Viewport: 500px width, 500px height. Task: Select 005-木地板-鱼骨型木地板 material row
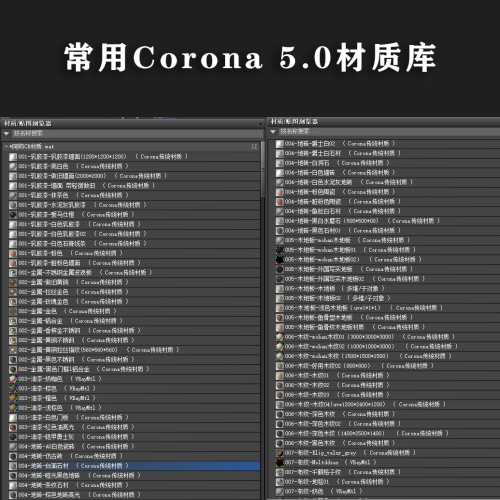[x=388, y=318]
